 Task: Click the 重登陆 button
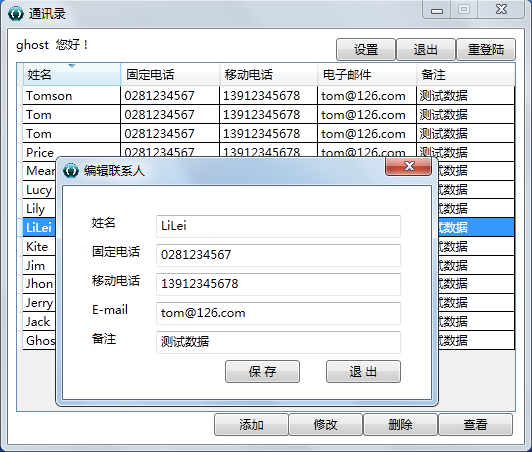[486, 50]
